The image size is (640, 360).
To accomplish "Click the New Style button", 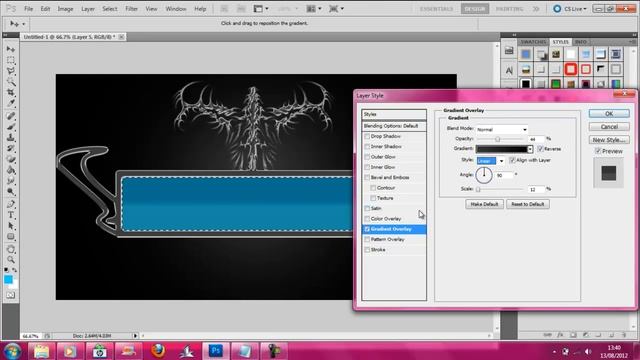I will coord(609,140).
